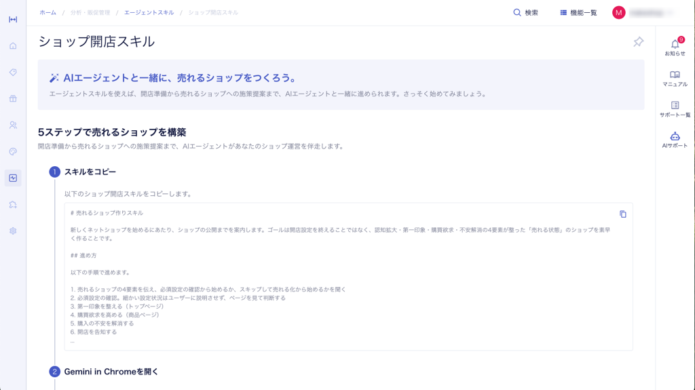
Task: Pin this page with the pushpin icon
Action: coord(638,42)
